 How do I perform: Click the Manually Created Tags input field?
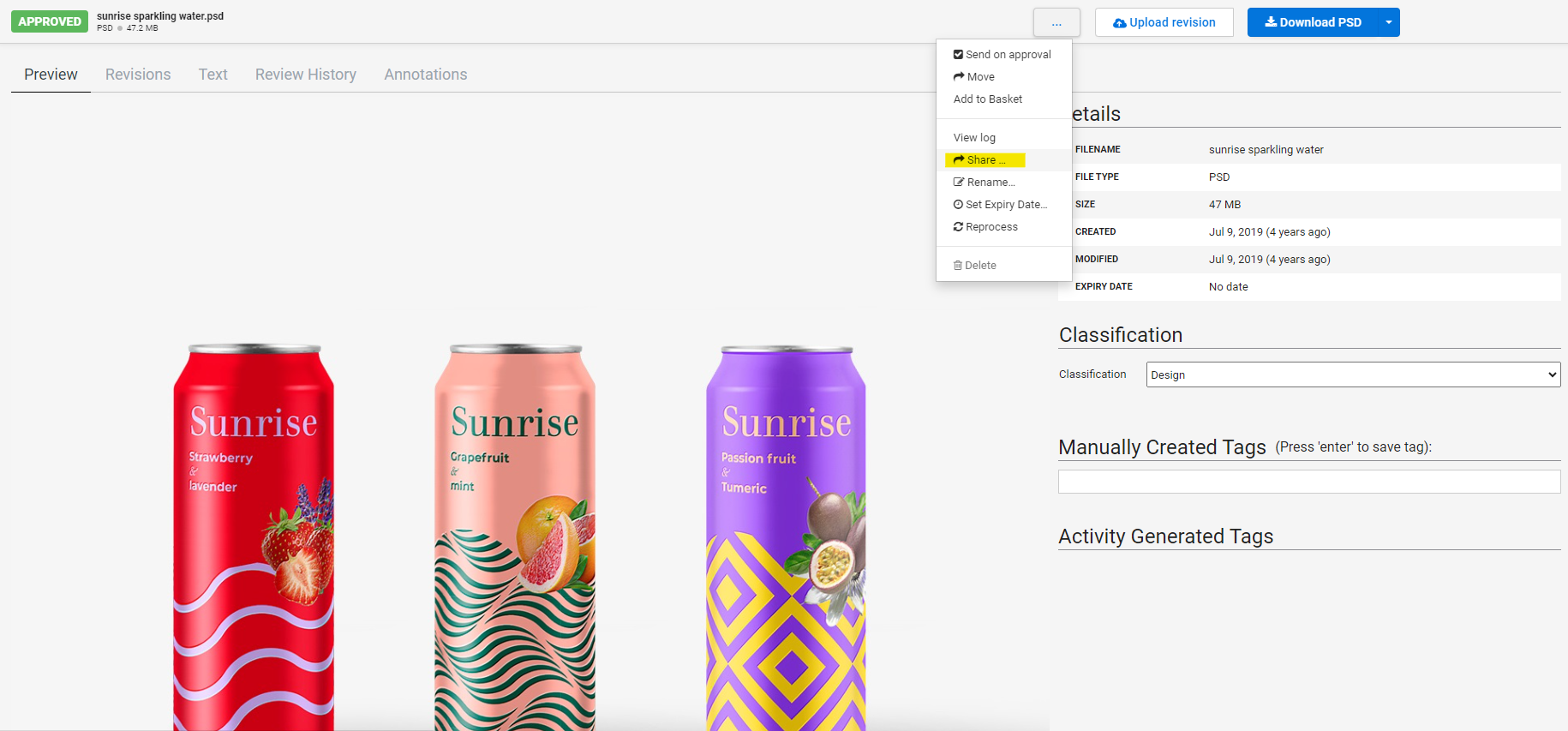[1309, 482]
